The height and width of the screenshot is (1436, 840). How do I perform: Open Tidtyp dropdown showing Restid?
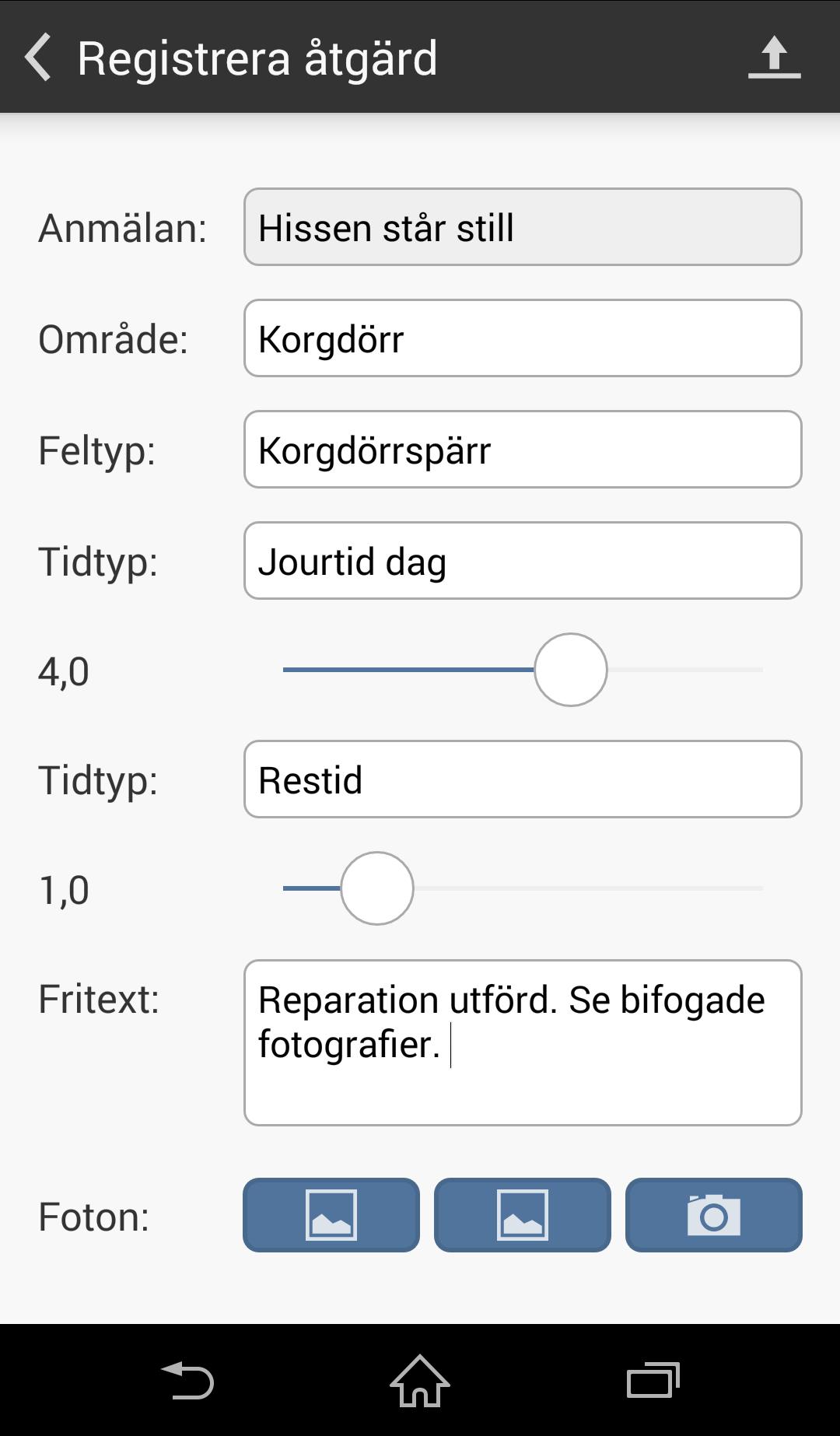click(523, 779)
